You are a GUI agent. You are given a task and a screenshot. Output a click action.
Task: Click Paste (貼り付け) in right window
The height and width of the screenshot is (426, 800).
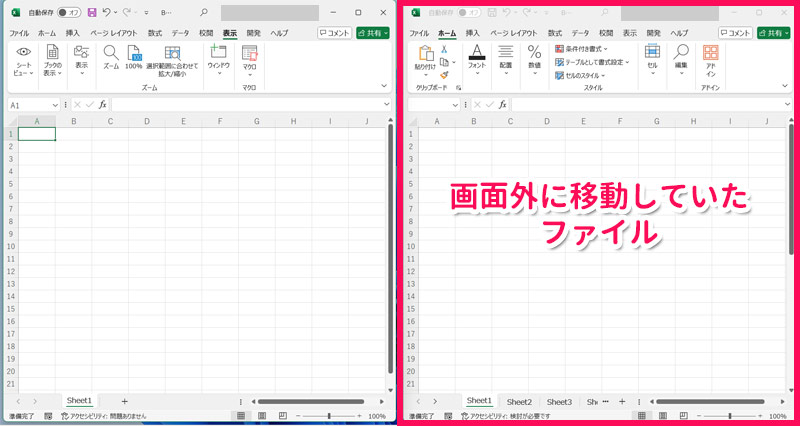pos(425,61)
